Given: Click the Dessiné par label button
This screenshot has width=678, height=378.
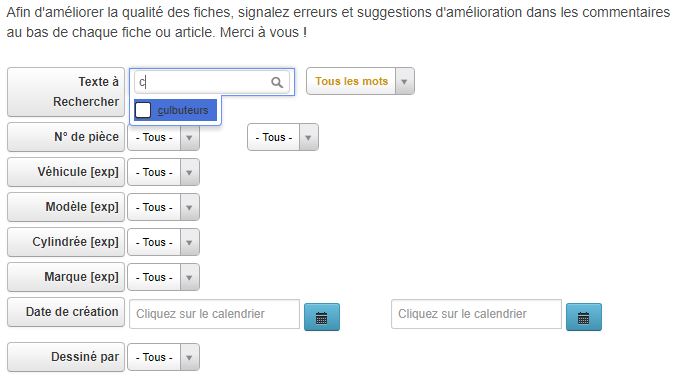Looking at the screenshot, I should (66, 357).
